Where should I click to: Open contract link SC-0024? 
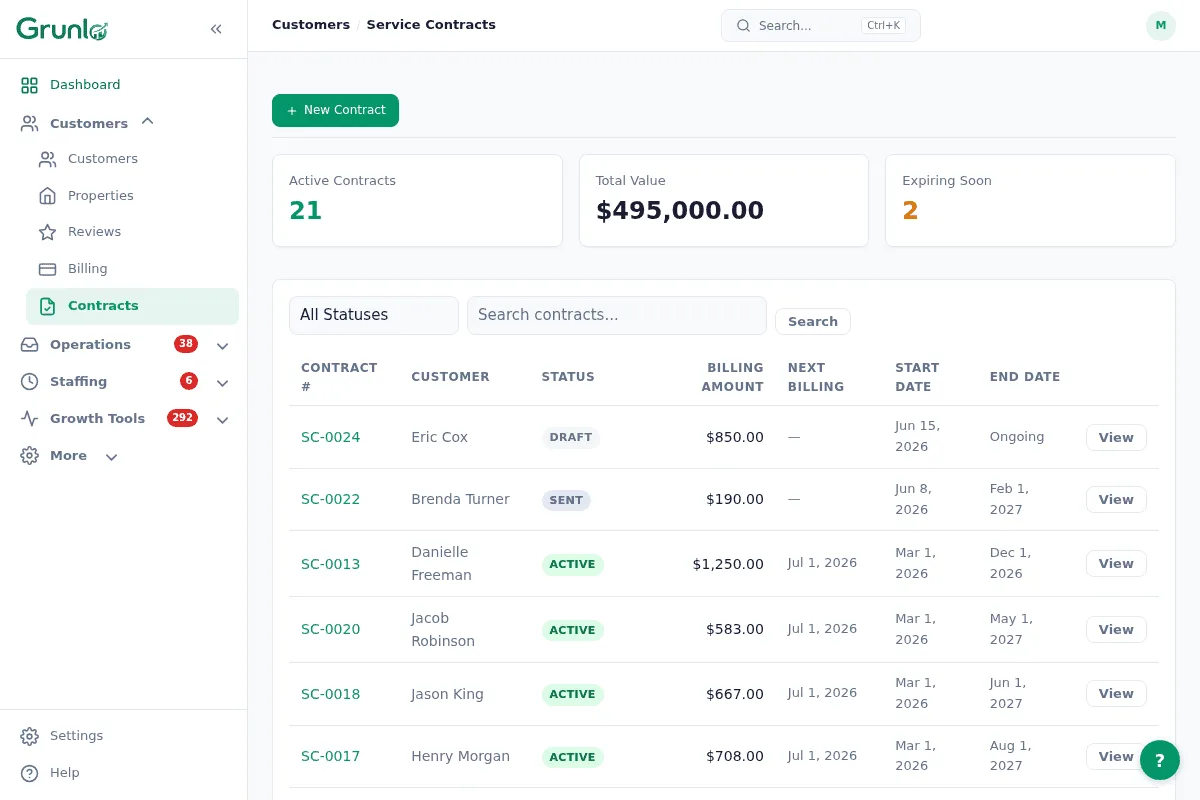pos(330,437)
